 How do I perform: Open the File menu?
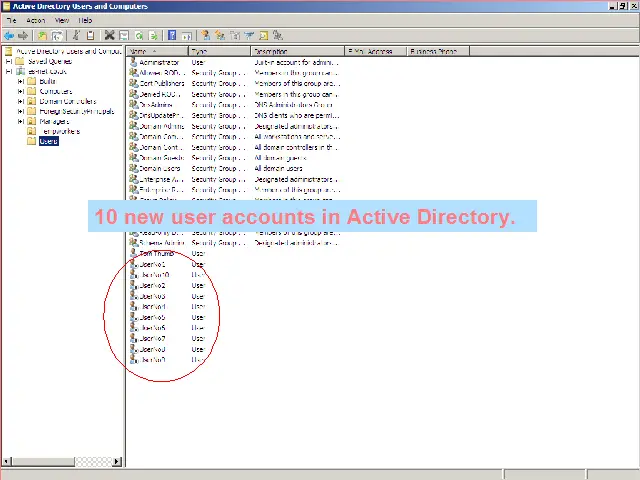11,20
